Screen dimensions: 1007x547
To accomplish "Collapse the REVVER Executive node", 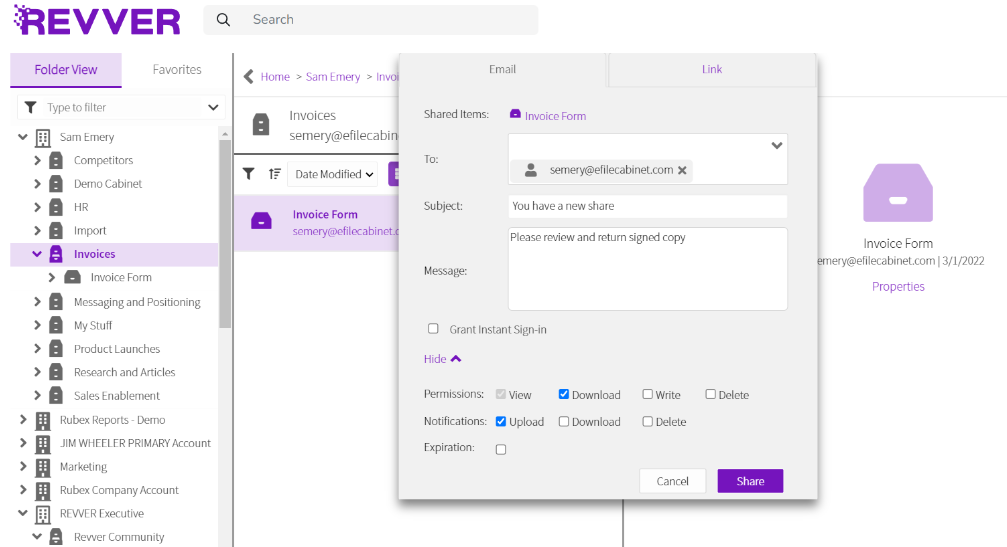I will click(x=22, y=514).
